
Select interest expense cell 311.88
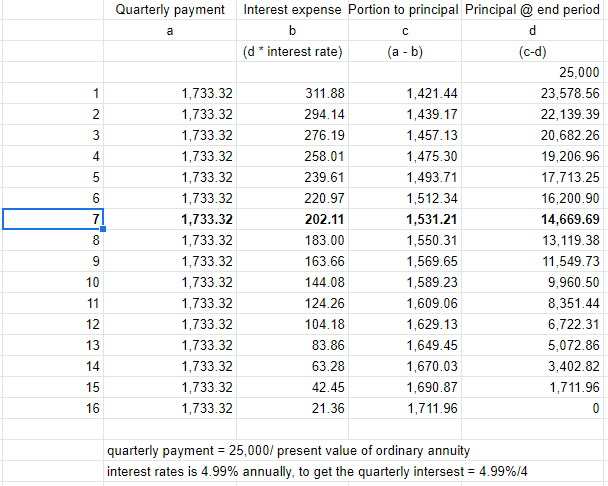pyautogui.click(x=292, y=93)
